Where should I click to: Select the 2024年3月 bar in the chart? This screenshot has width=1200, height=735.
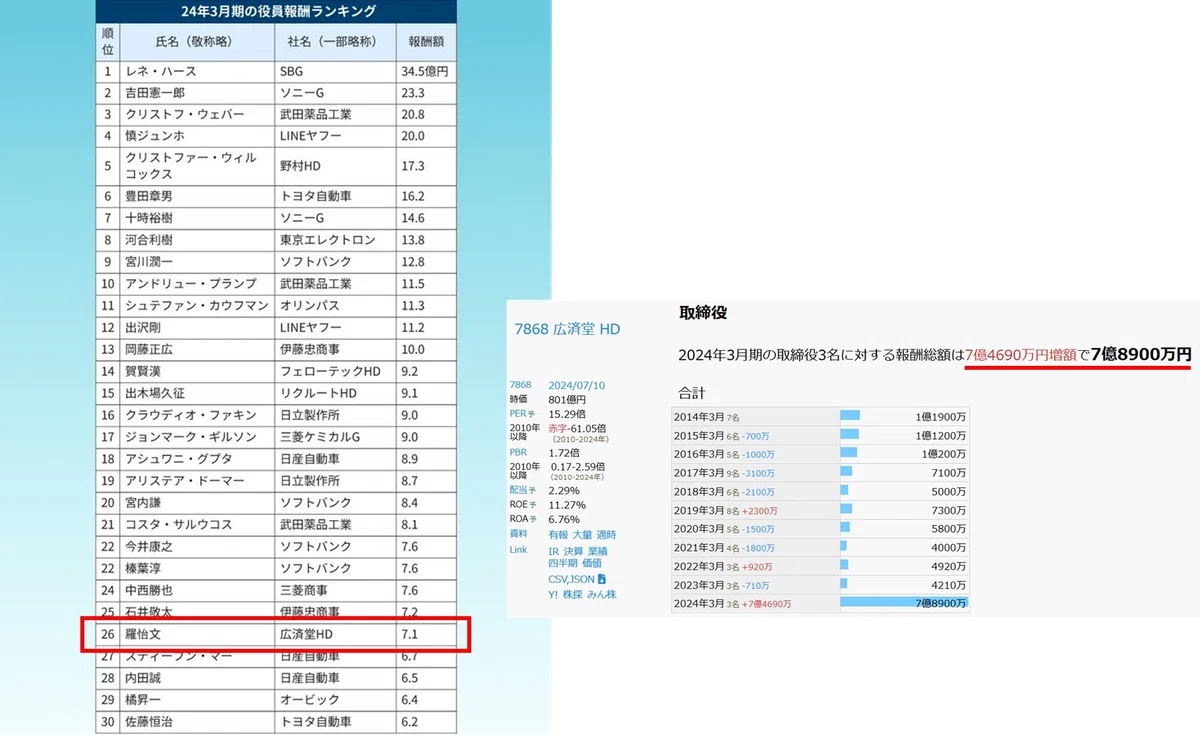[904, 603]
